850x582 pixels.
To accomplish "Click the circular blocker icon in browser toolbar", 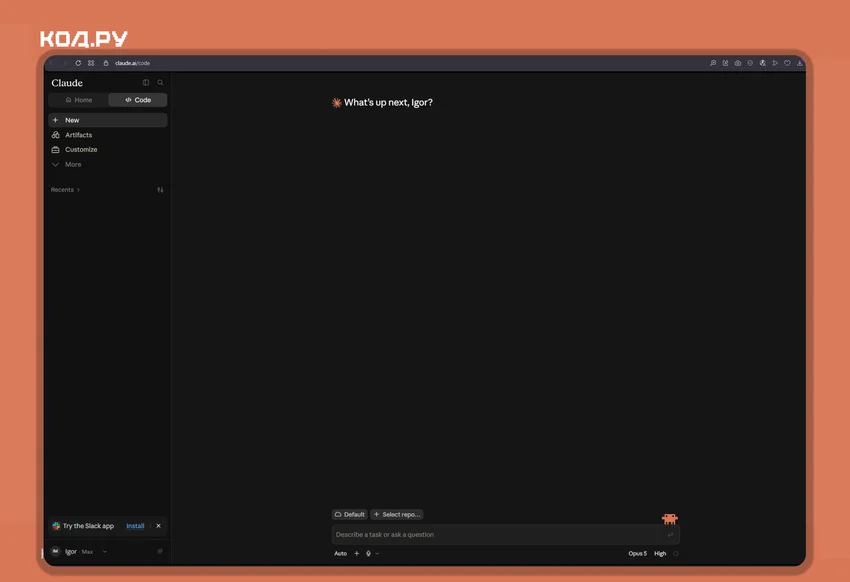I will pyautogui.click(x=750, y=63).
